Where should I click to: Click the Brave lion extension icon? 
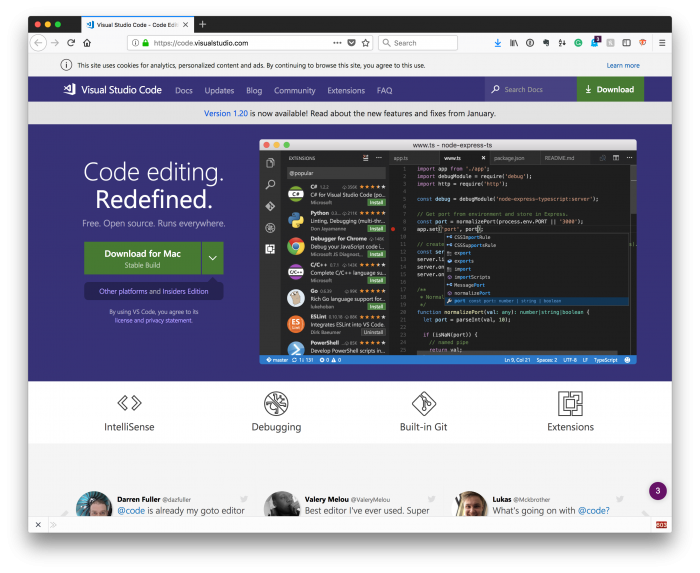tap(642, 43)
